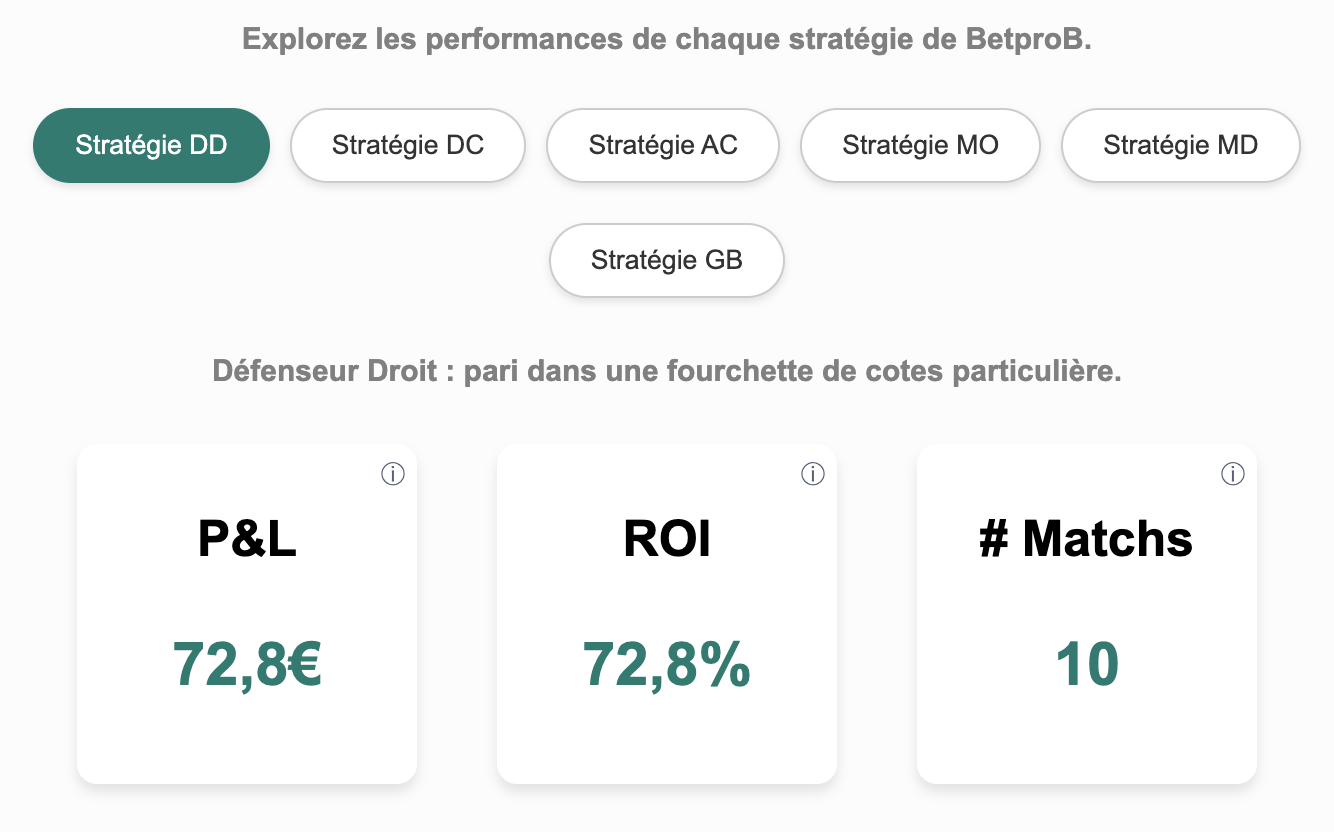The image size is (1334, 832).
Task: Choose Stratégie MO
Action: click(920, 145)
